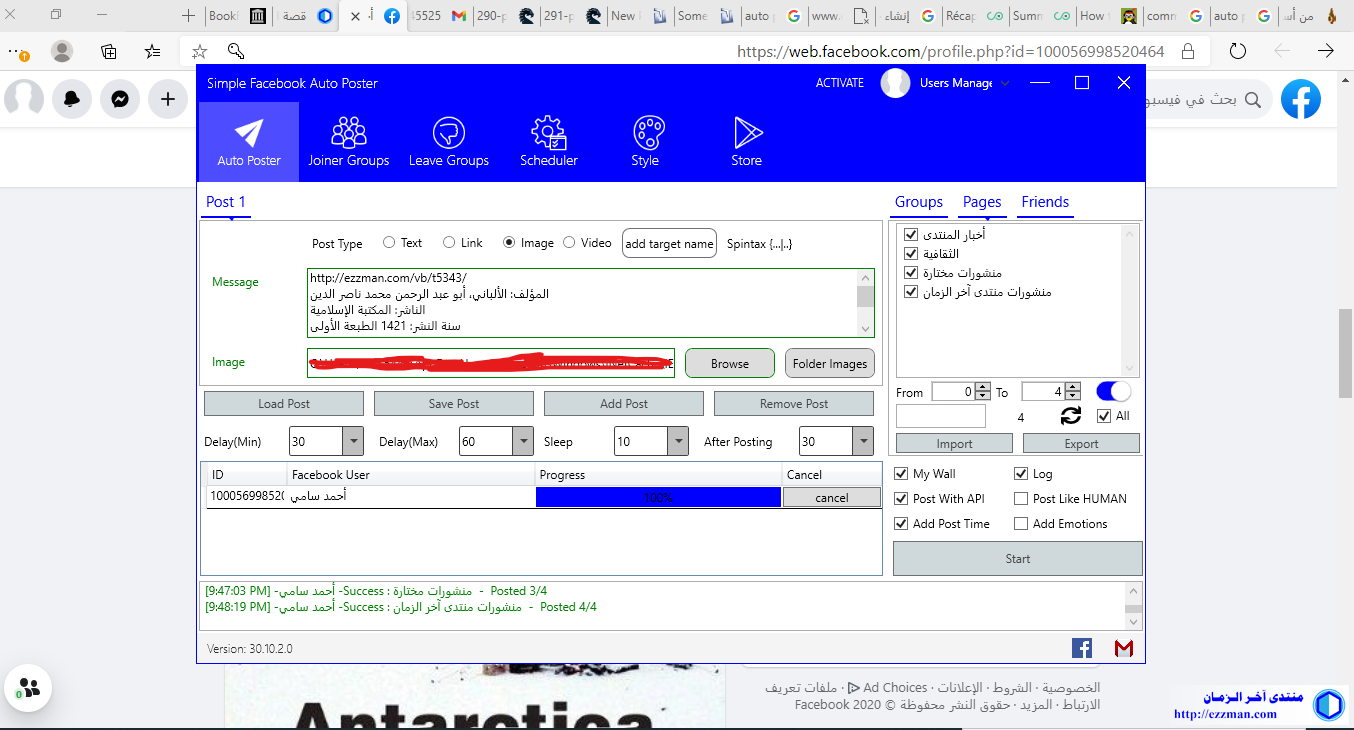Open the After Posting dropdown
The width and height of the screenshot is (1354, 730).
coord(863,441)
